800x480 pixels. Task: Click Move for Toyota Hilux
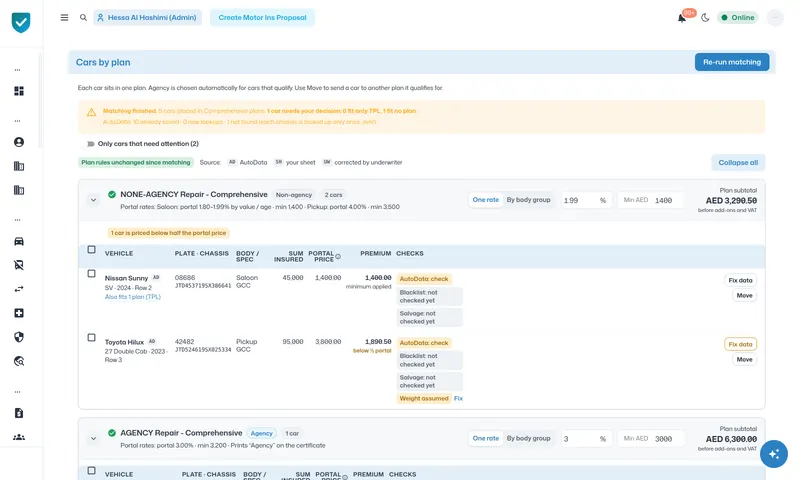[744, 360]
